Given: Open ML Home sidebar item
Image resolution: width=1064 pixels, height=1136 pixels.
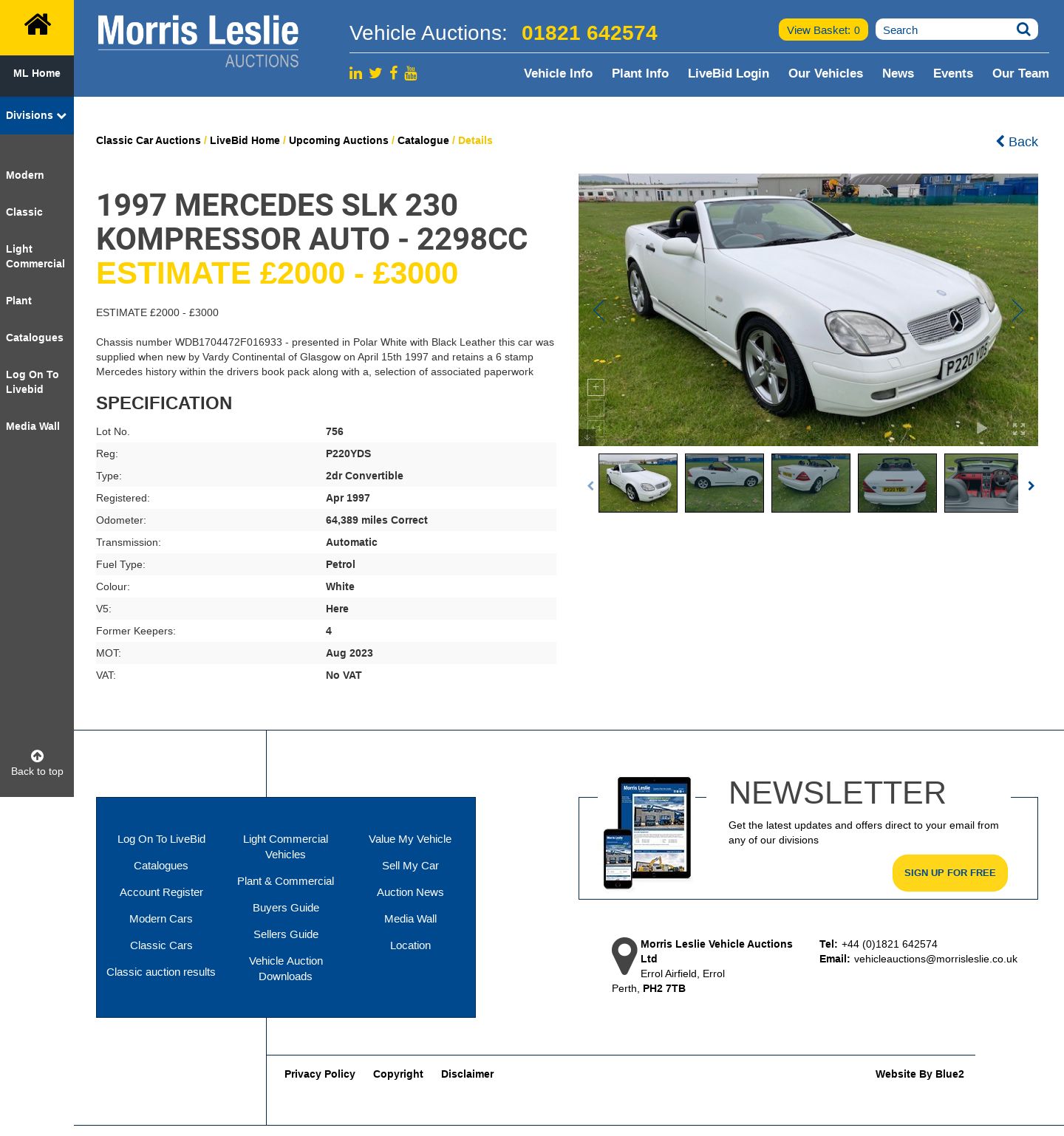Looking at the screenshot, I should (x=37, y=73).
